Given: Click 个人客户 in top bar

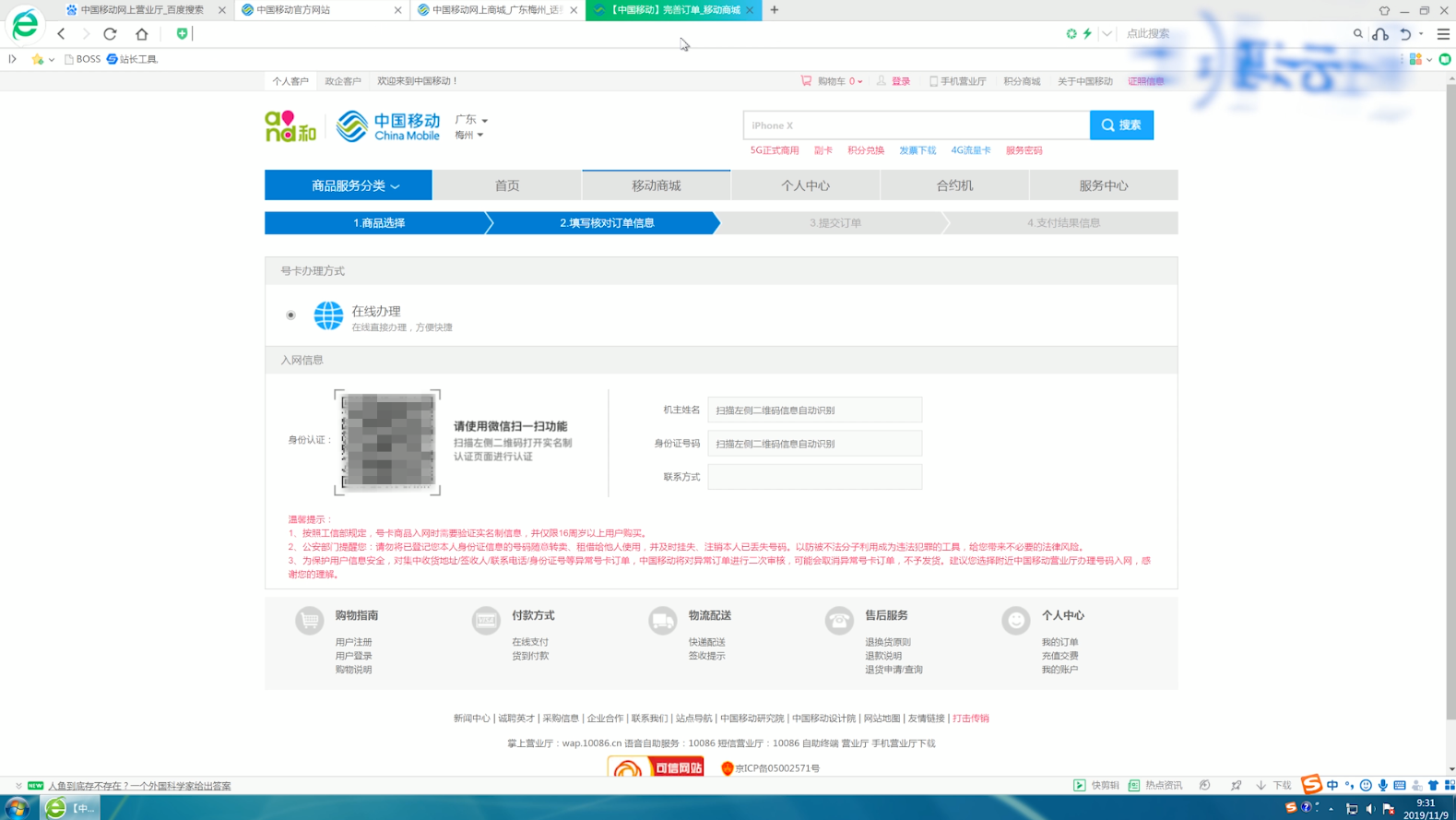Looking at the screenshot, I should 290,81.
